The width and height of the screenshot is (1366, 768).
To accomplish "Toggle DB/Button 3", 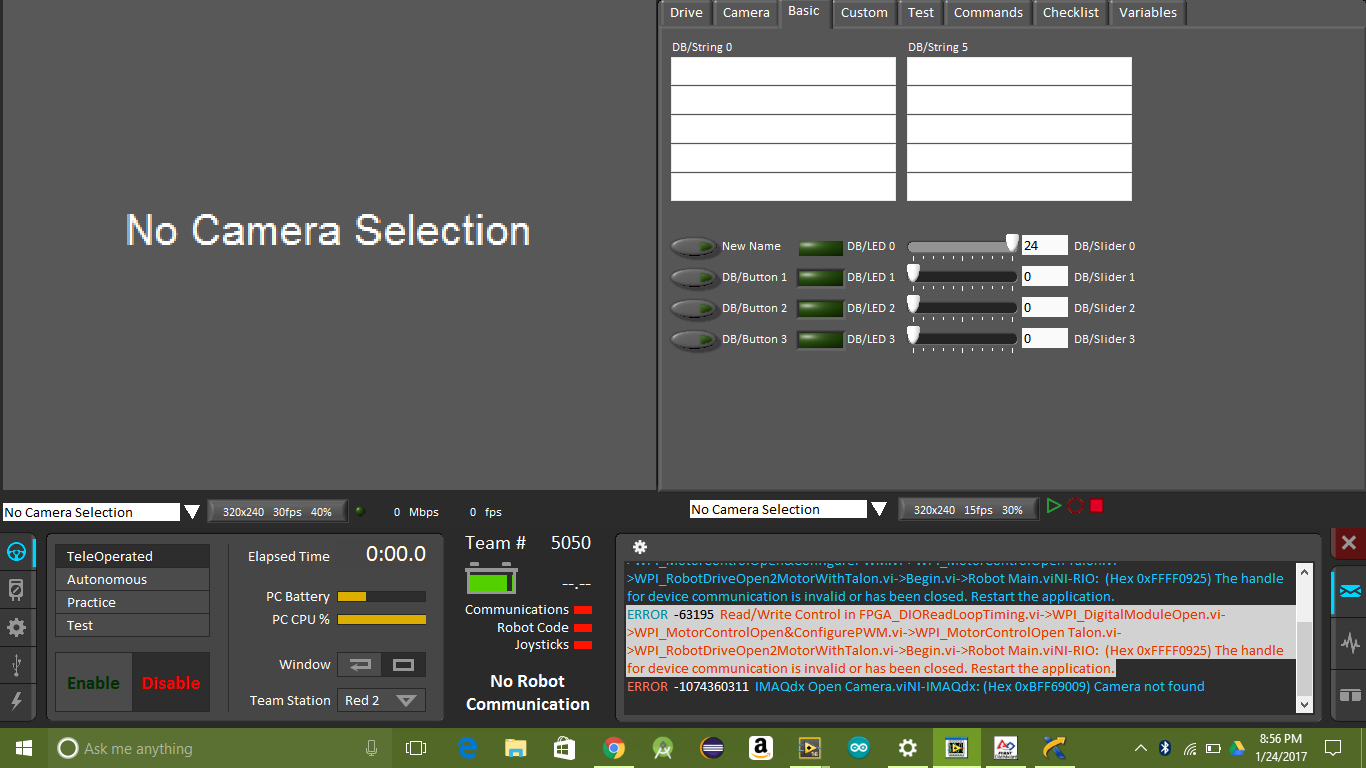I will pyautogui.click(x=694, y=339).
